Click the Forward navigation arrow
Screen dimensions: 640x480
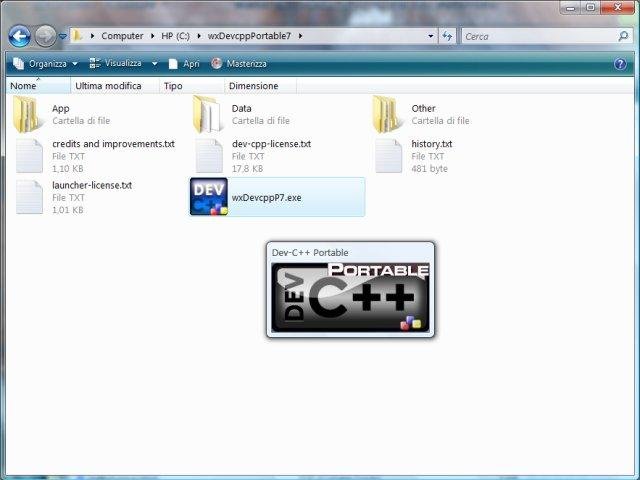tap(45, 36)
